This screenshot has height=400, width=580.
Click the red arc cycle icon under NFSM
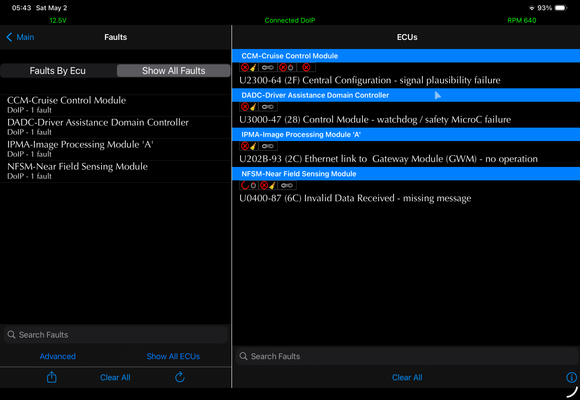[x=249, y=185]
